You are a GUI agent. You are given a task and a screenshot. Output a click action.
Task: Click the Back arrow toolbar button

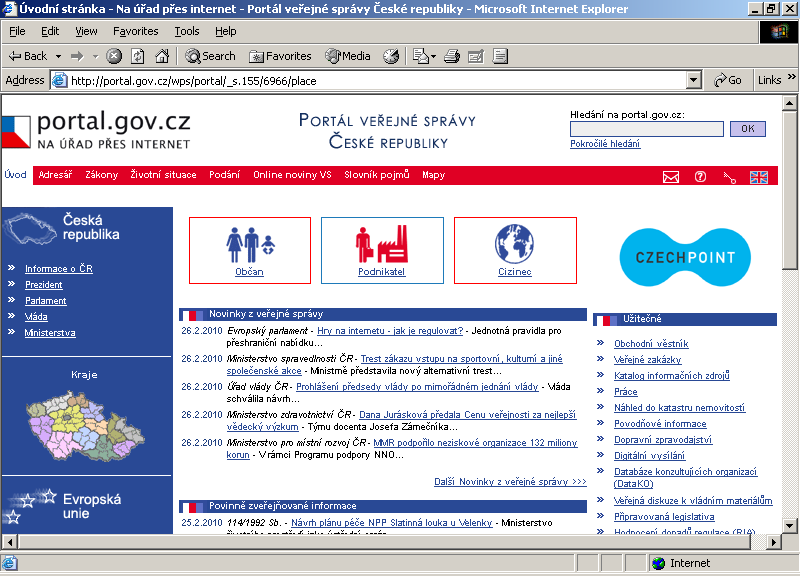pyautogui.click(x=28, y=56)
